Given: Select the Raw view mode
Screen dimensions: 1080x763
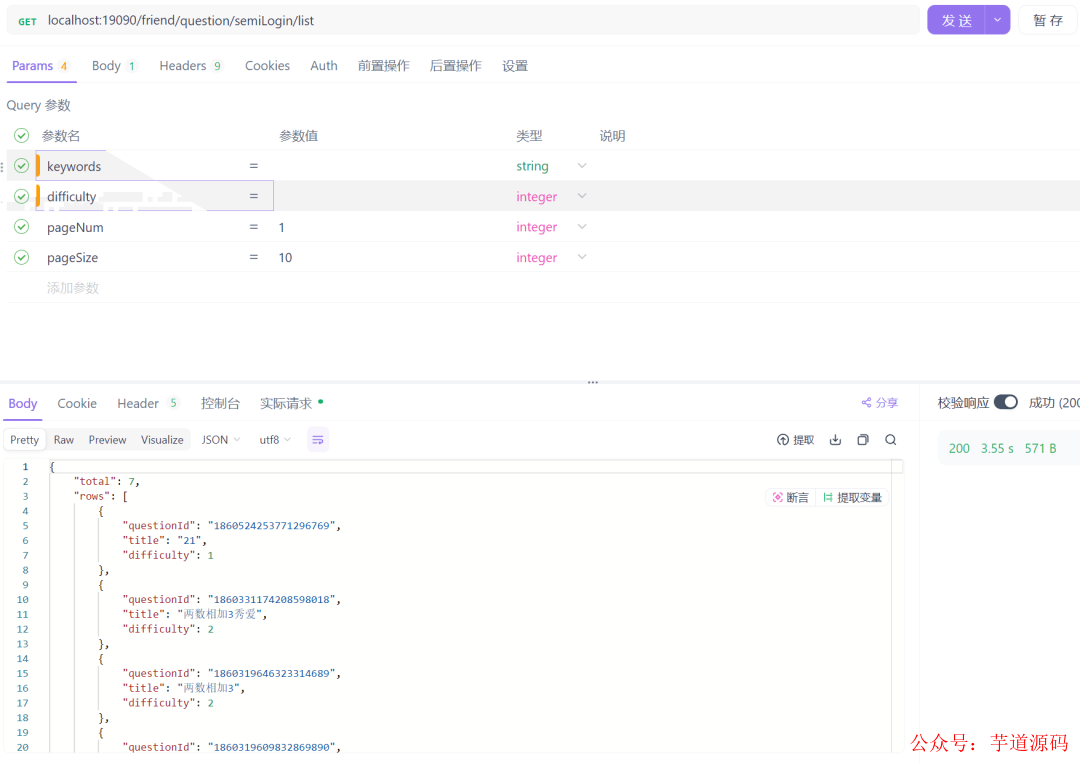Looking at the screenshot, I should (x=63, y=440).
